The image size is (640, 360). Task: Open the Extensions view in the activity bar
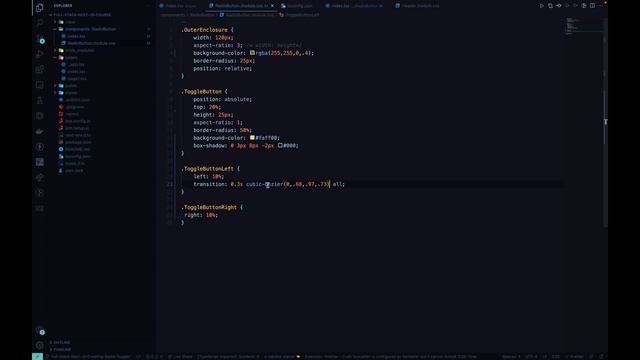pos(40,70)
